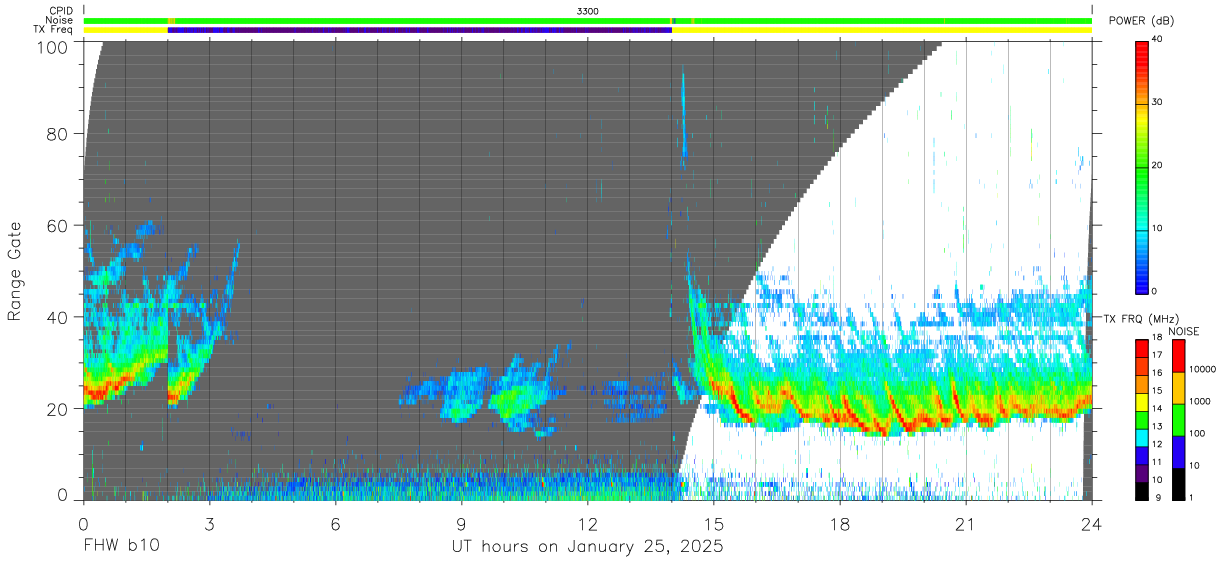Viewport: 1228px width, 567px height.
Task: Click the '14' tick on TX FRQ scale
Action: point(1158,410)
